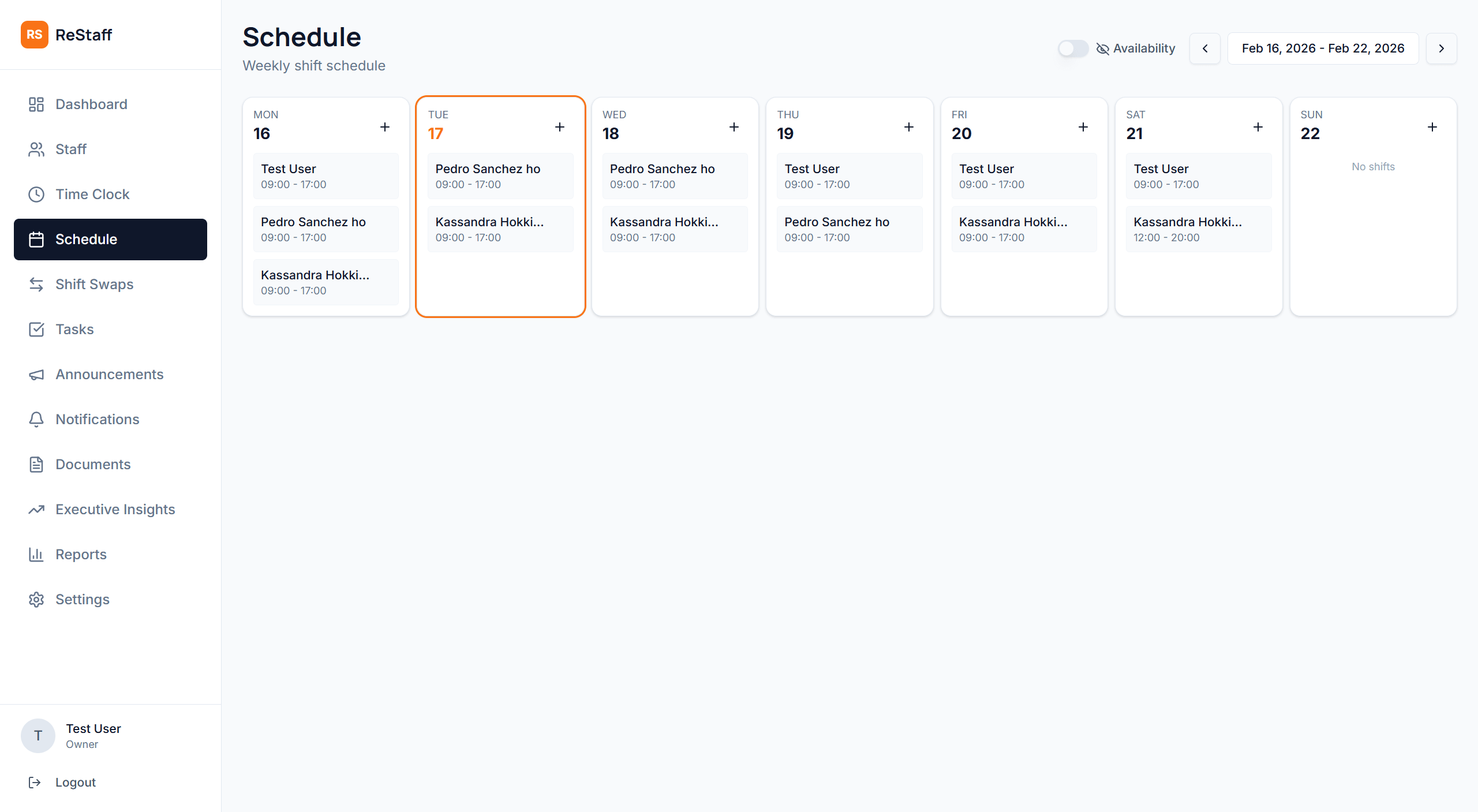This screenshot has height=812, width=1478.
Task: Open the Announcements megaphone icon
Action: pyautogui.click(x=36, y=374)
